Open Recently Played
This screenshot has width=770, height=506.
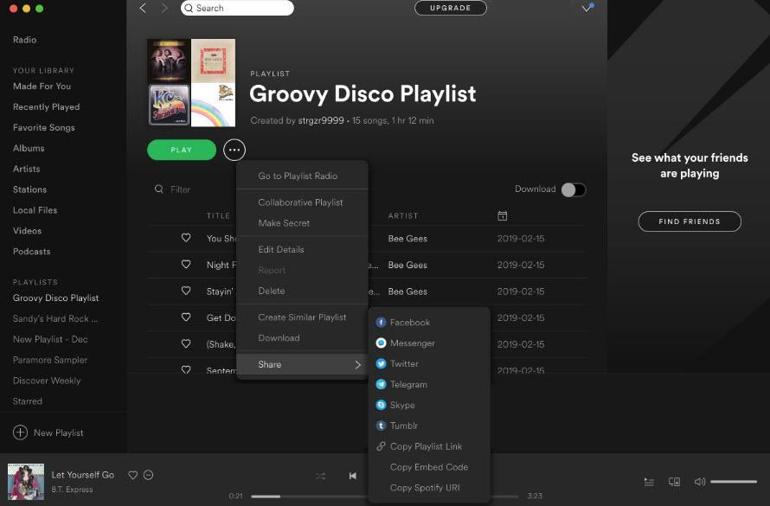pyautogui.click(x=46, y=107)
